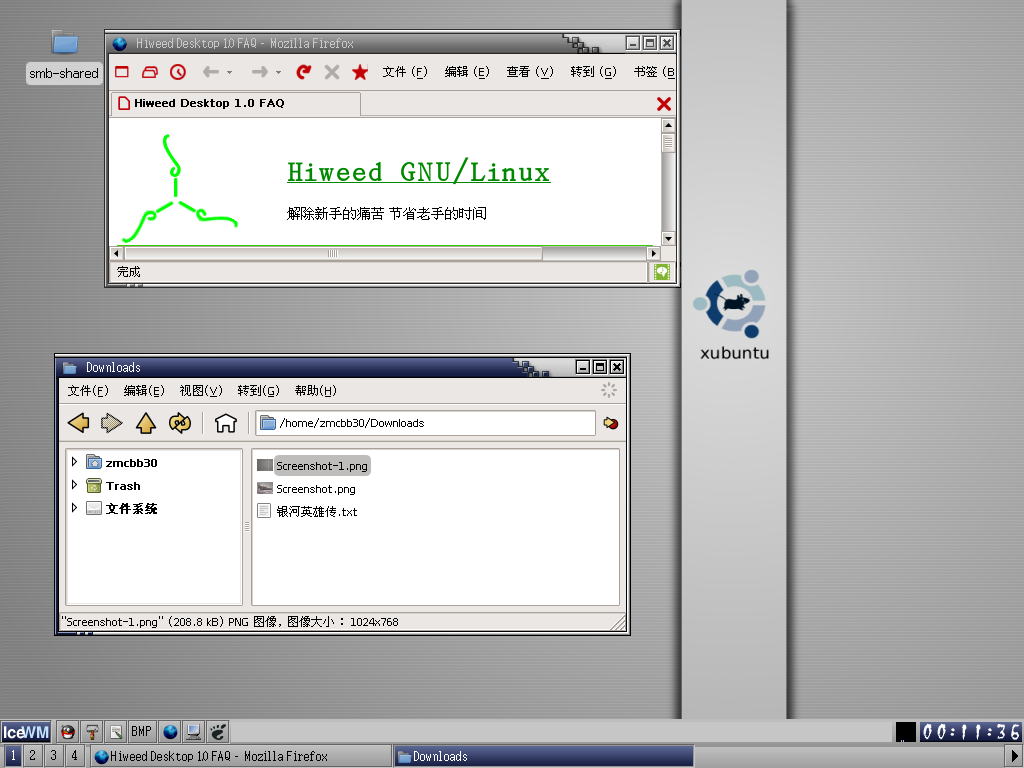Screen dimensions: 1024x768
Task: Activate Downloads taskbar button
Action: click(543, 756)
